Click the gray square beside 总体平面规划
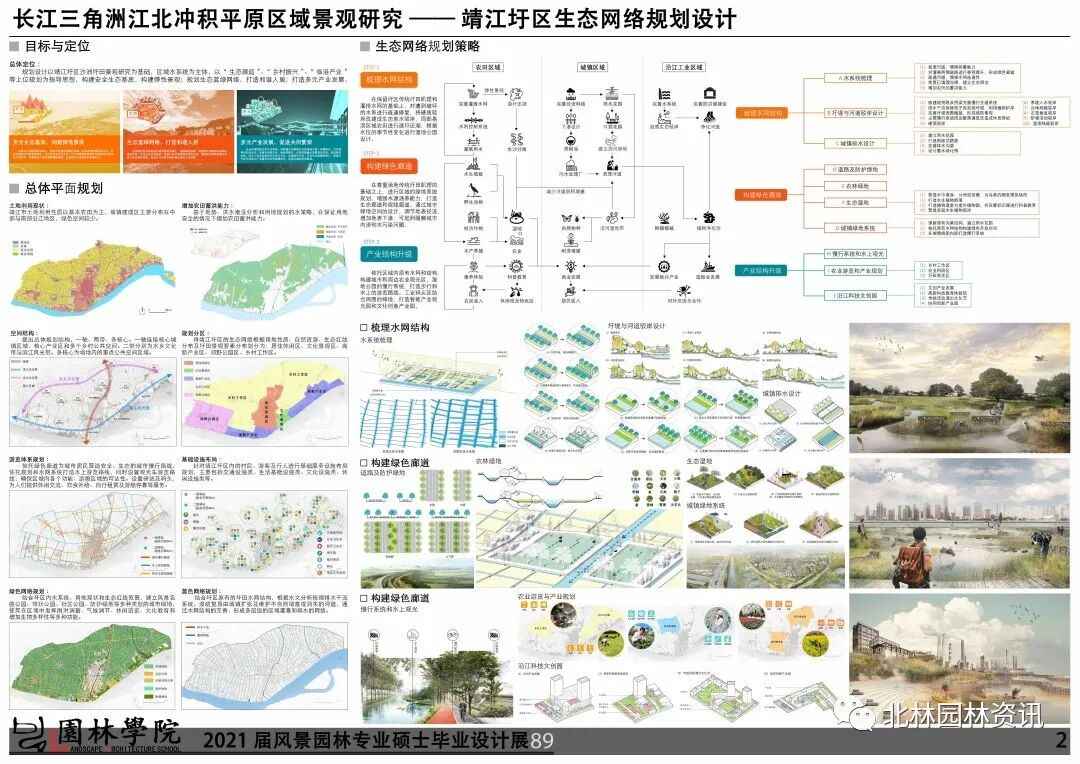The height and width of the screenshot is (764, 1080). [x=14, y=188]
